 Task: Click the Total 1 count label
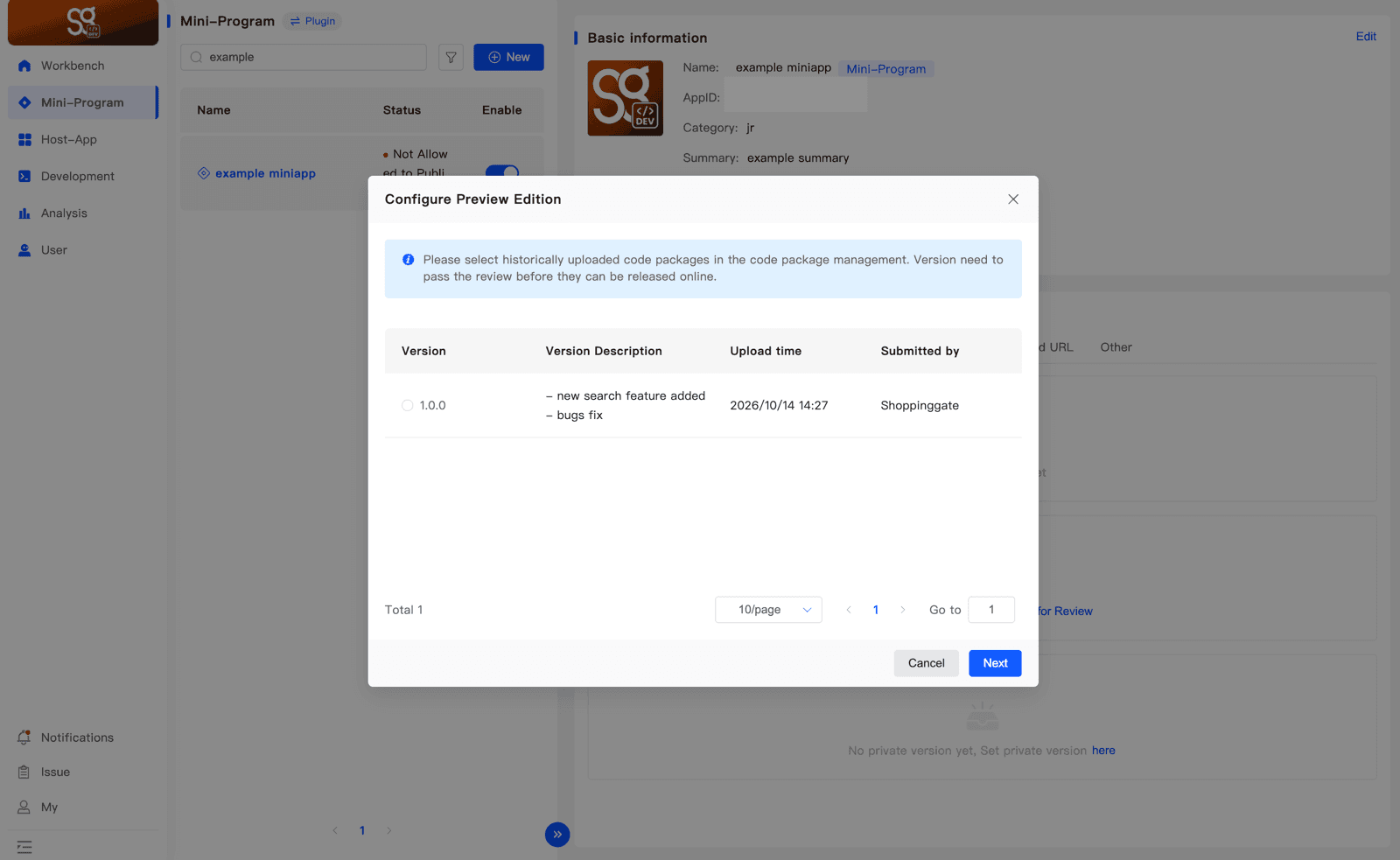[403, 610]
